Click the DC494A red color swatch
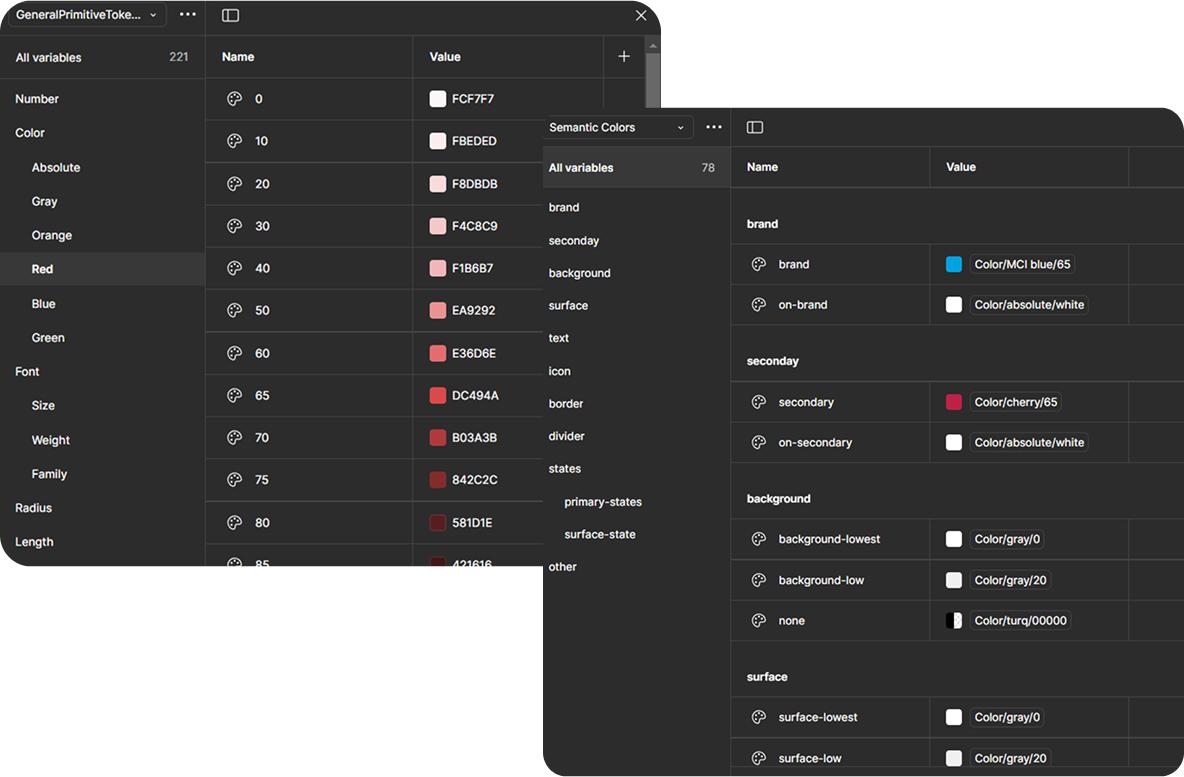The width and height of the screenshot is (1184, 777). pyautogui.click(x=438, y=395)
